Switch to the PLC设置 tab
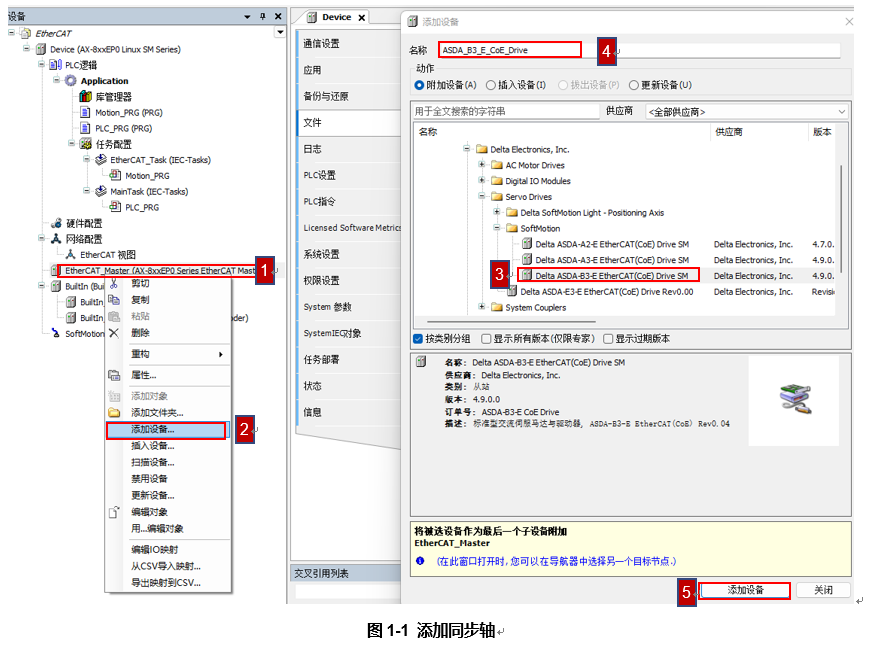Viewport: 871px width, 649px height. 348,175
